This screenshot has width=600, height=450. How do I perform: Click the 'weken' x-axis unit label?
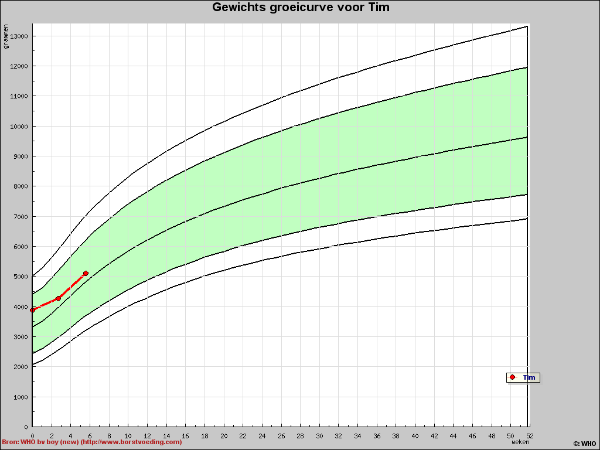click(x=520, y=442)
